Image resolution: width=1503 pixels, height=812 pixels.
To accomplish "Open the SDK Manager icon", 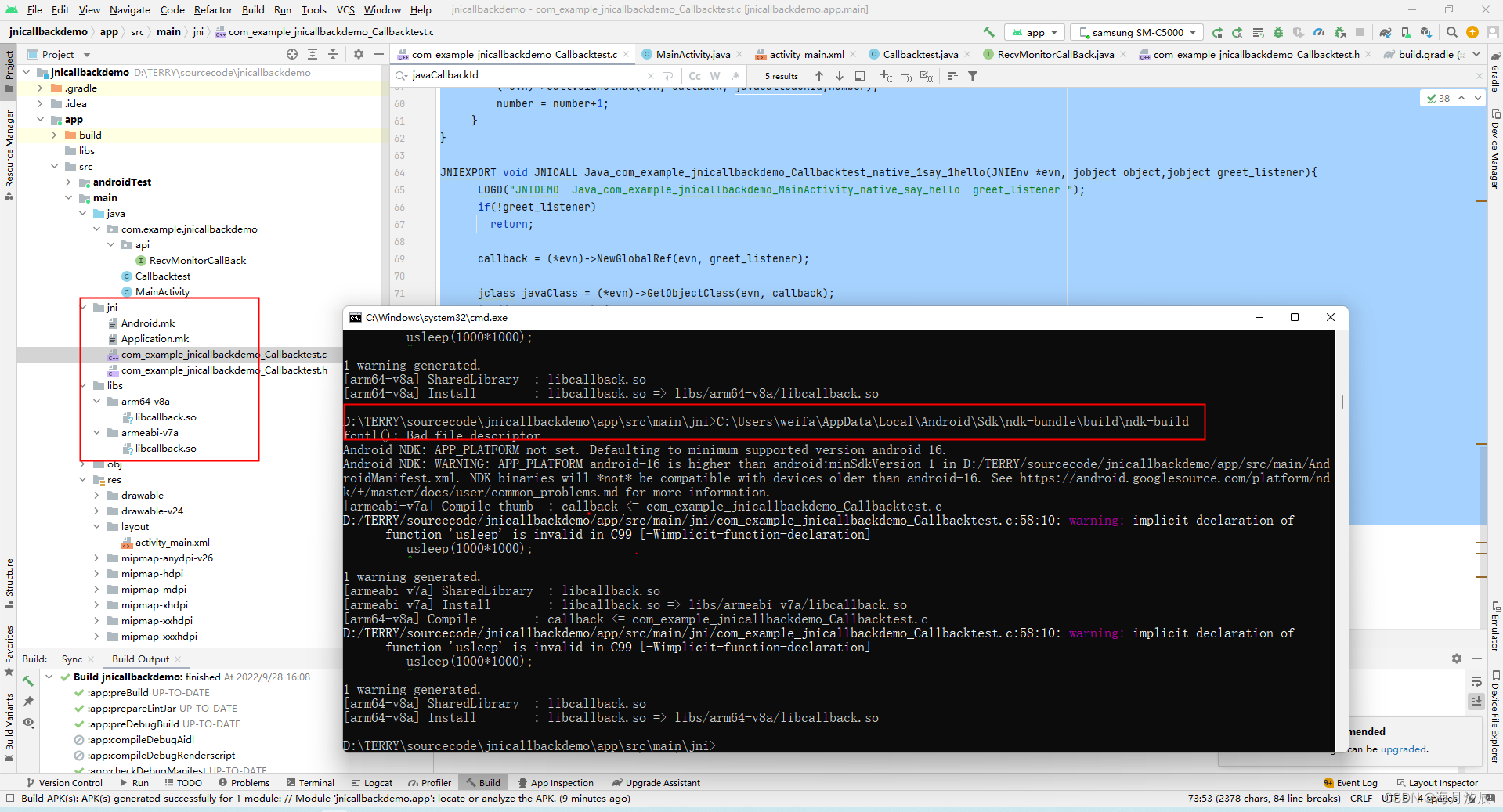I will [1425, 32].
